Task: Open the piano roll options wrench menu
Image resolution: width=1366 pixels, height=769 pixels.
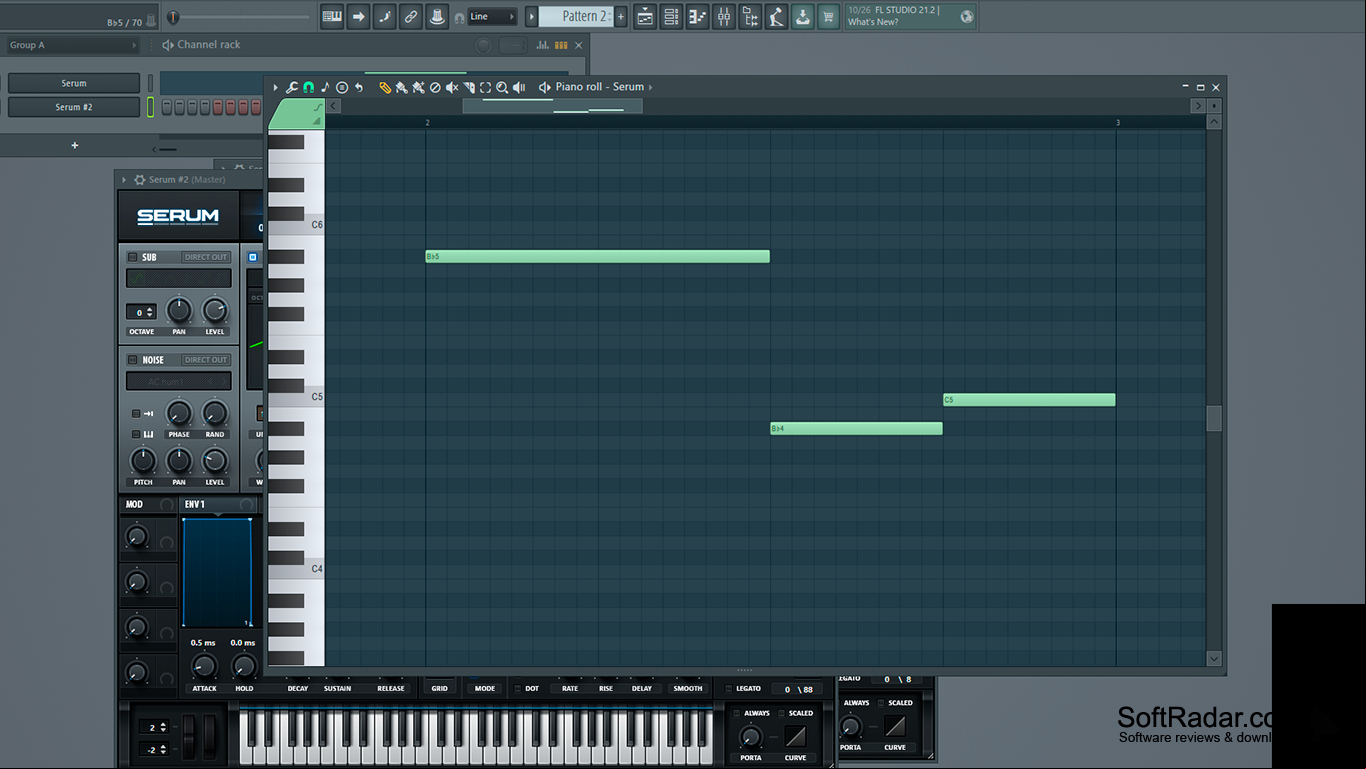Action: click(292, 87)
